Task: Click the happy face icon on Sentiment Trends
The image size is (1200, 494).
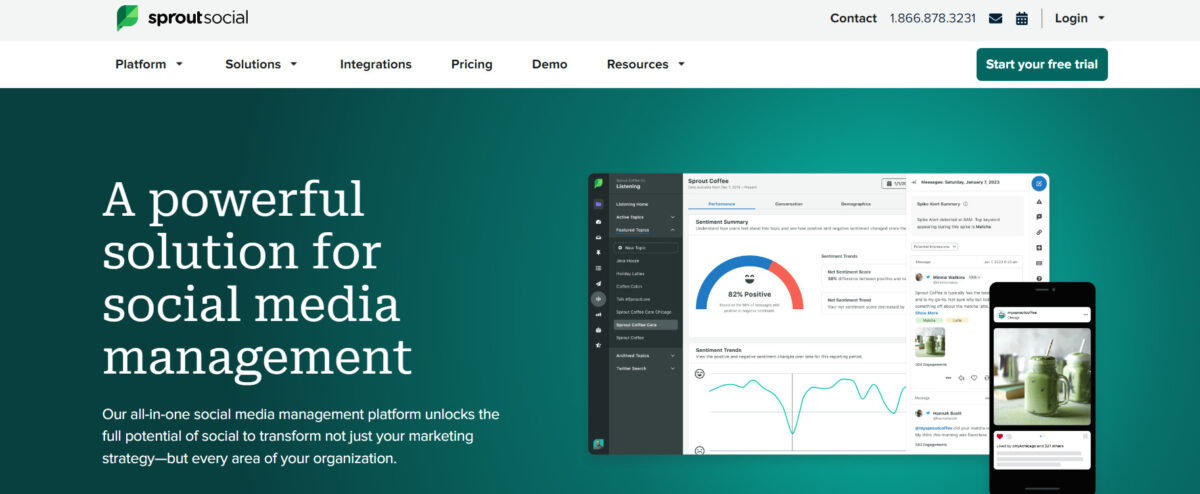Action: tap(700, 373)
